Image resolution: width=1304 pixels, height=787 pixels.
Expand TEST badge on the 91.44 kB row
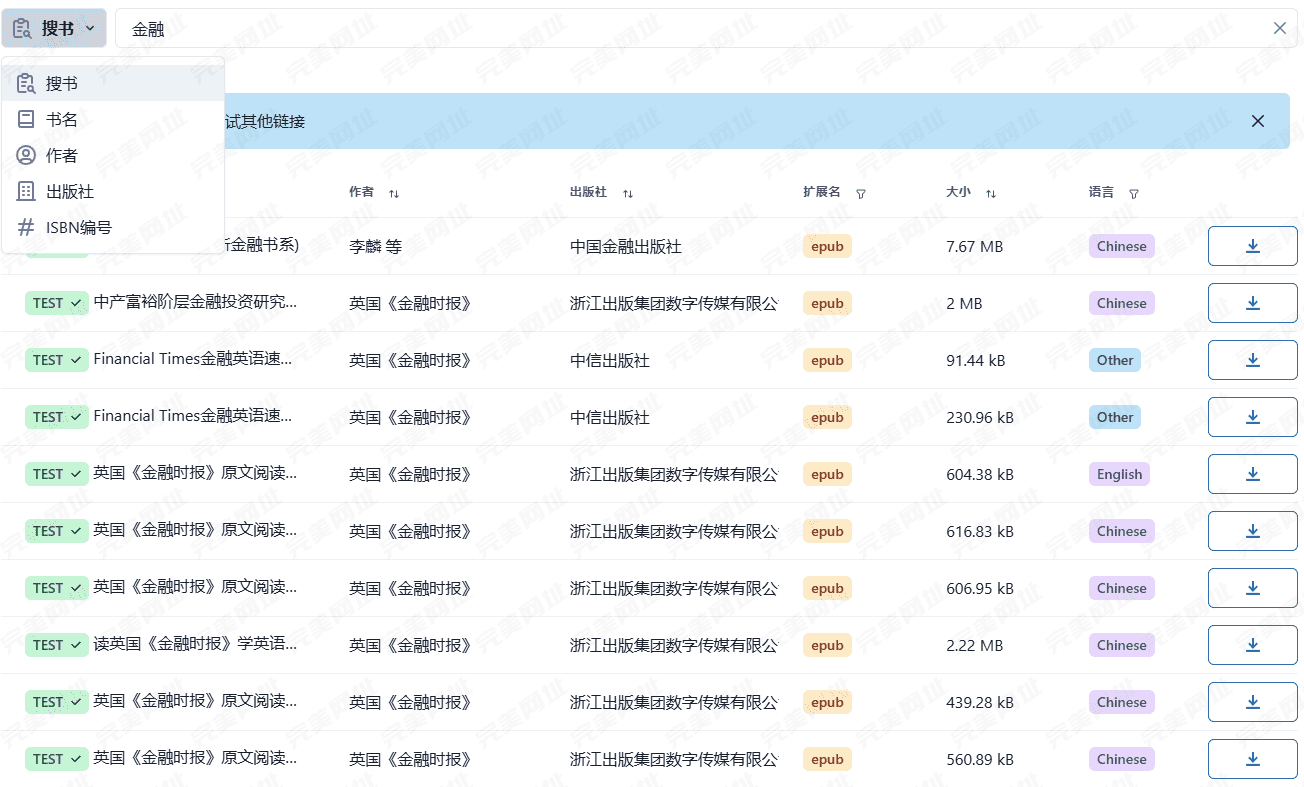[57, 360]
